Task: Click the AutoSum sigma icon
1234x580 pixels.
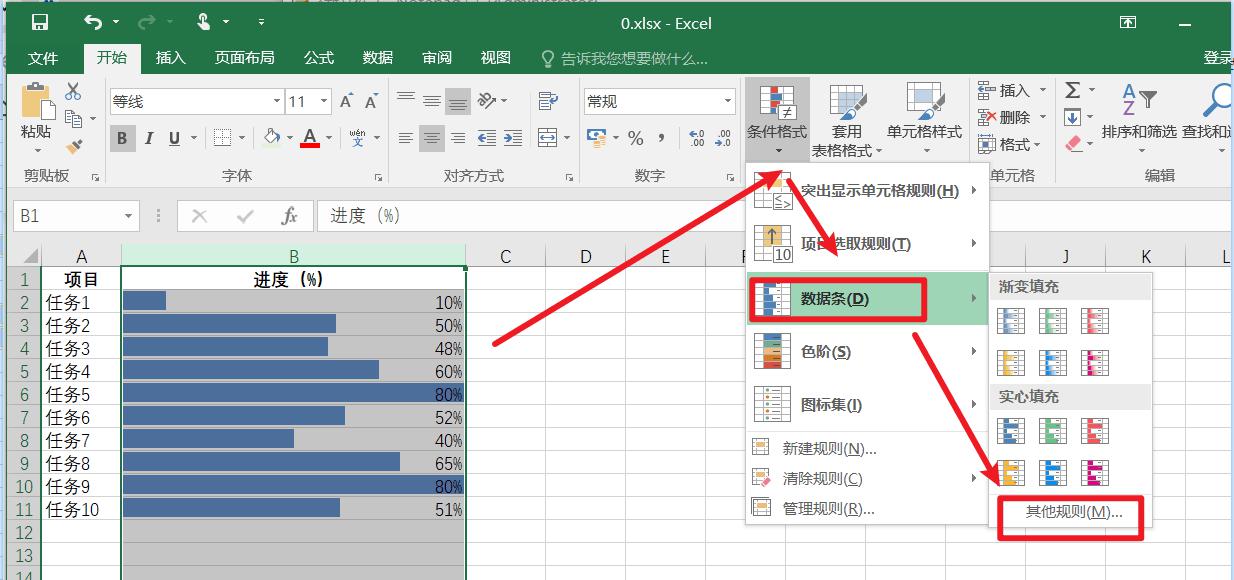Action: pyautogui.click(x=1073, y=91)
